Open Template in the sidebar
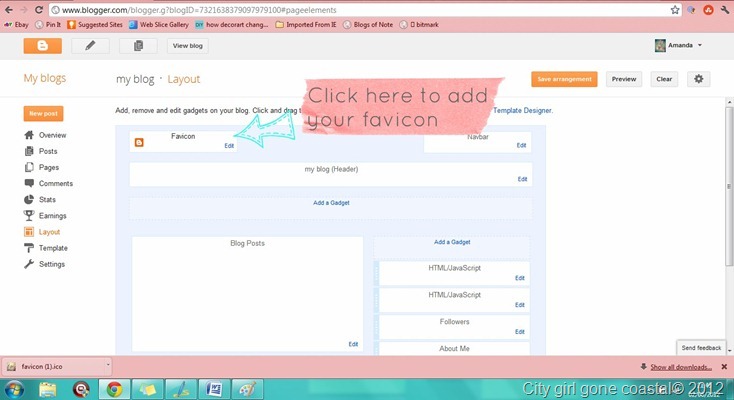 click(x=53, y=248)
